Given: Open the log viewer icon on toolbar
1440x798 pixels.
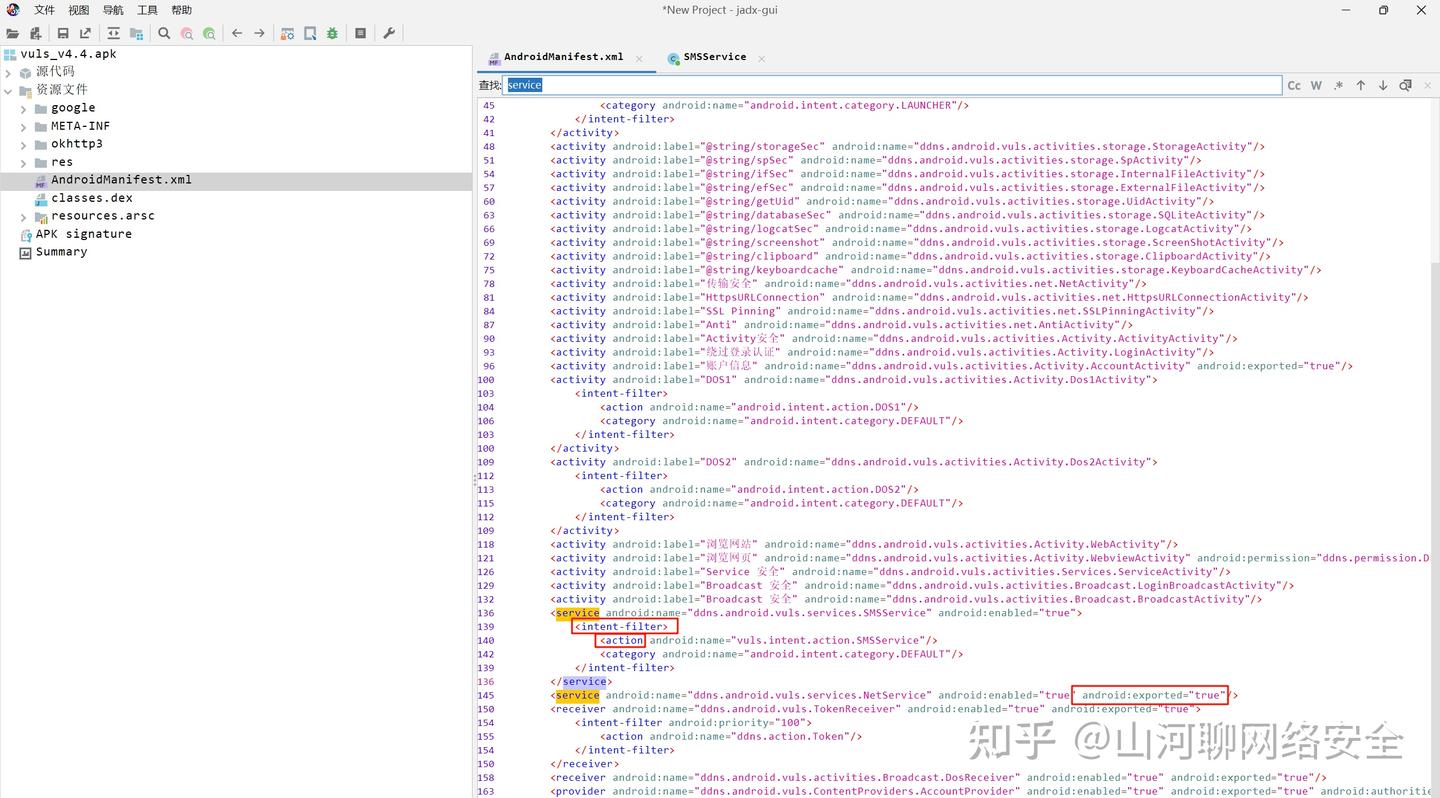Looking at the screenshot, I should point(360,33).
